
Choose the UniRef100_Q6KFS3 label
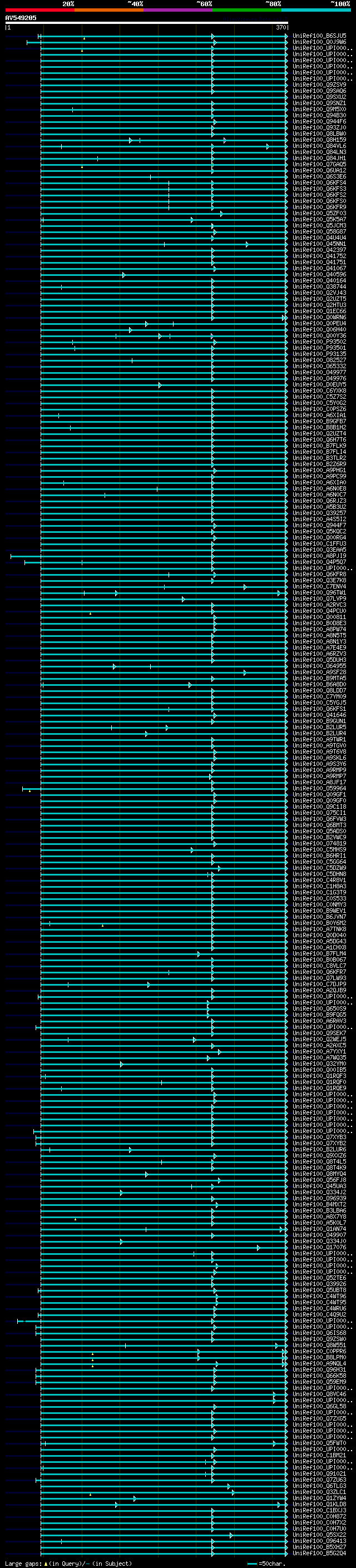[x=319, y=188]
